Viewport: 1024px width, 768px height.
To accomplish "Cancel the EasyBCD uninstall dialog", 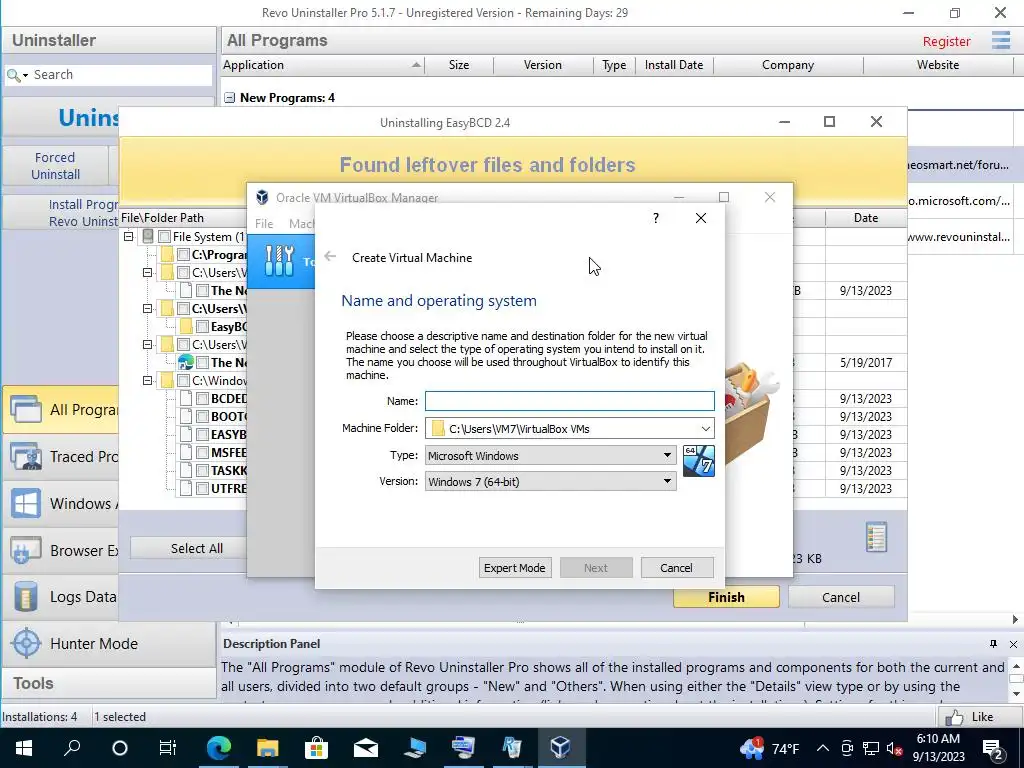I will click(840, 597).
